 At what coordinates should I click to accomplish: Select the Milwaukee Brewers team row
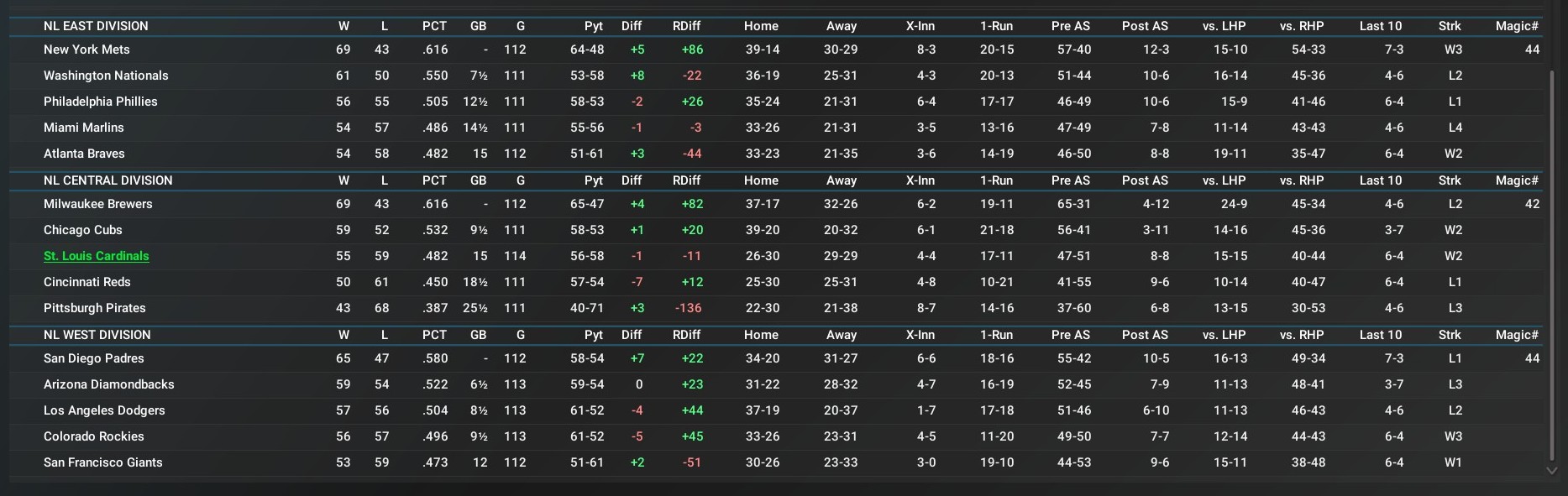tap(98, 204)
